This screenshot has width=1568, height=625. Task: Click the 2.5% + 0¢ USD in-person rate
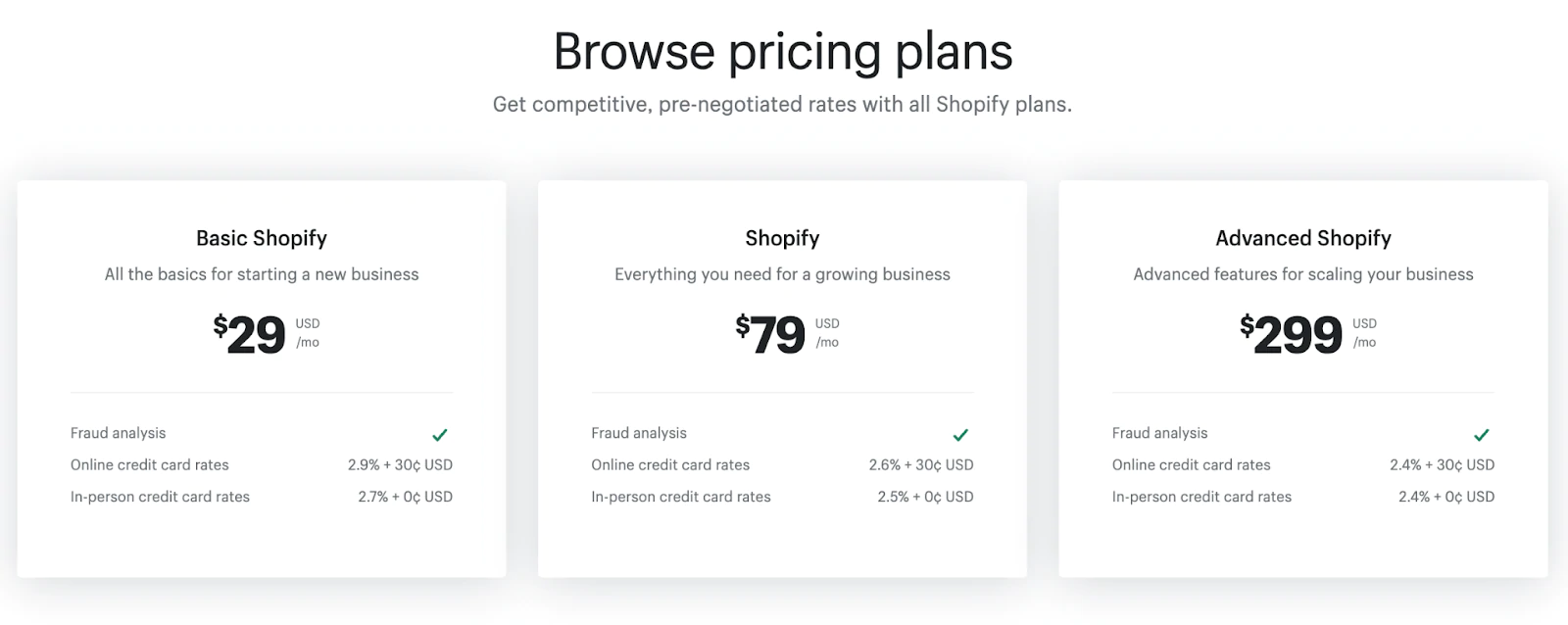pos(925,497)
